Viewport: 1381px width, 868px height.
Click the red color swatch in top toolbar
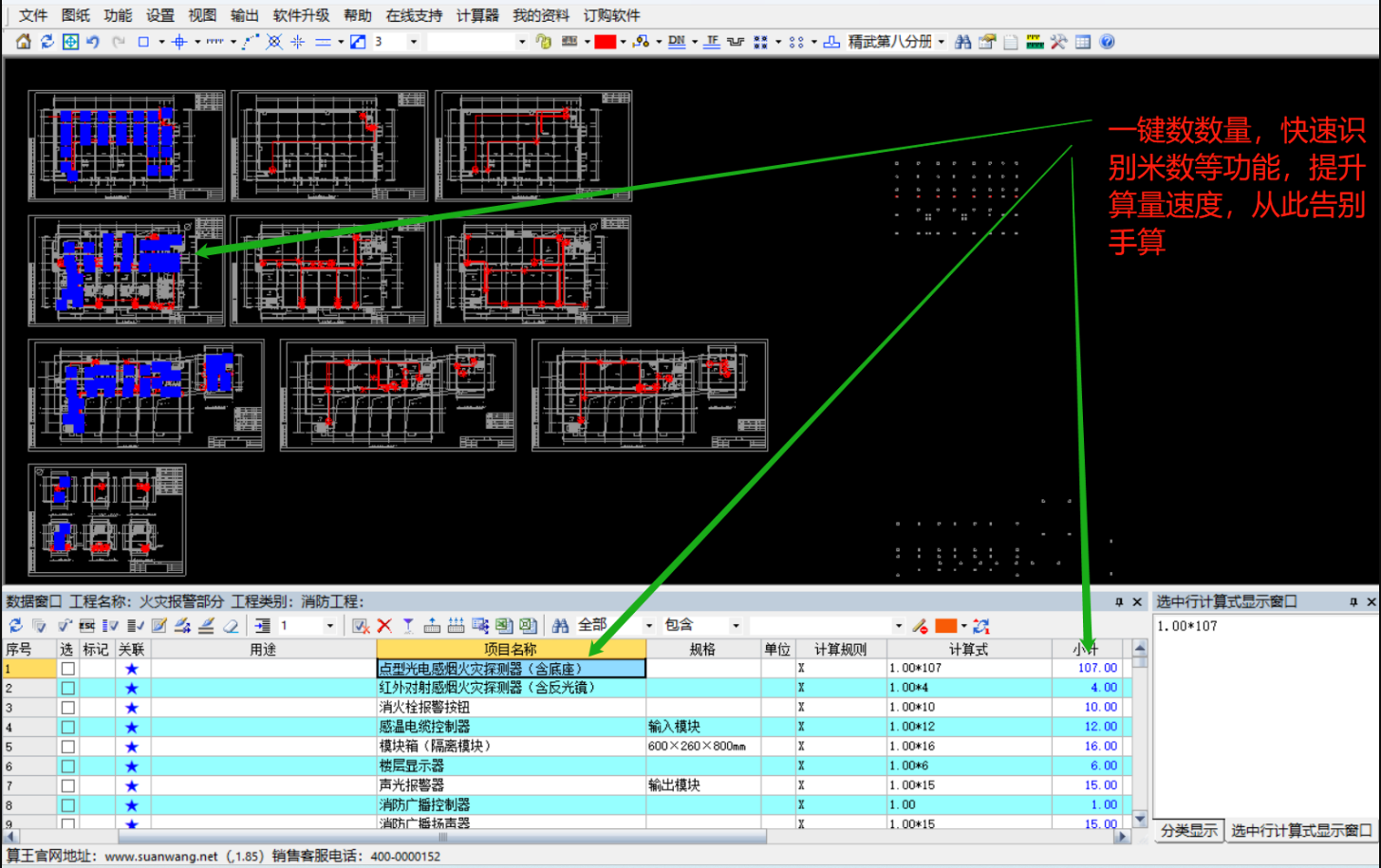coord(605,42)
